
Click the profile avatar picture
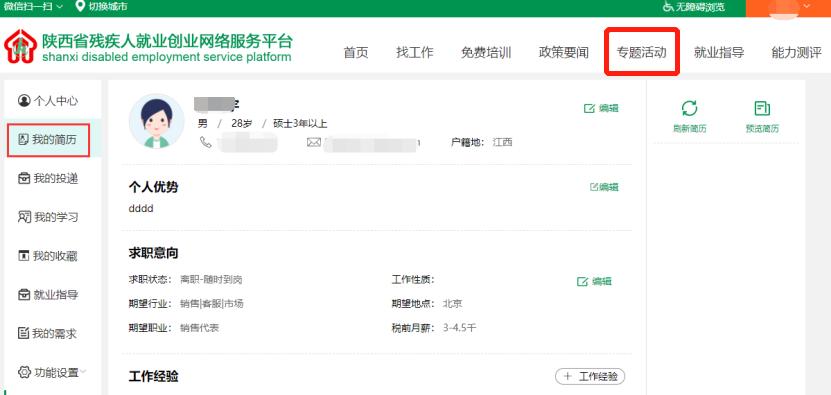click(x=156, y=121)
